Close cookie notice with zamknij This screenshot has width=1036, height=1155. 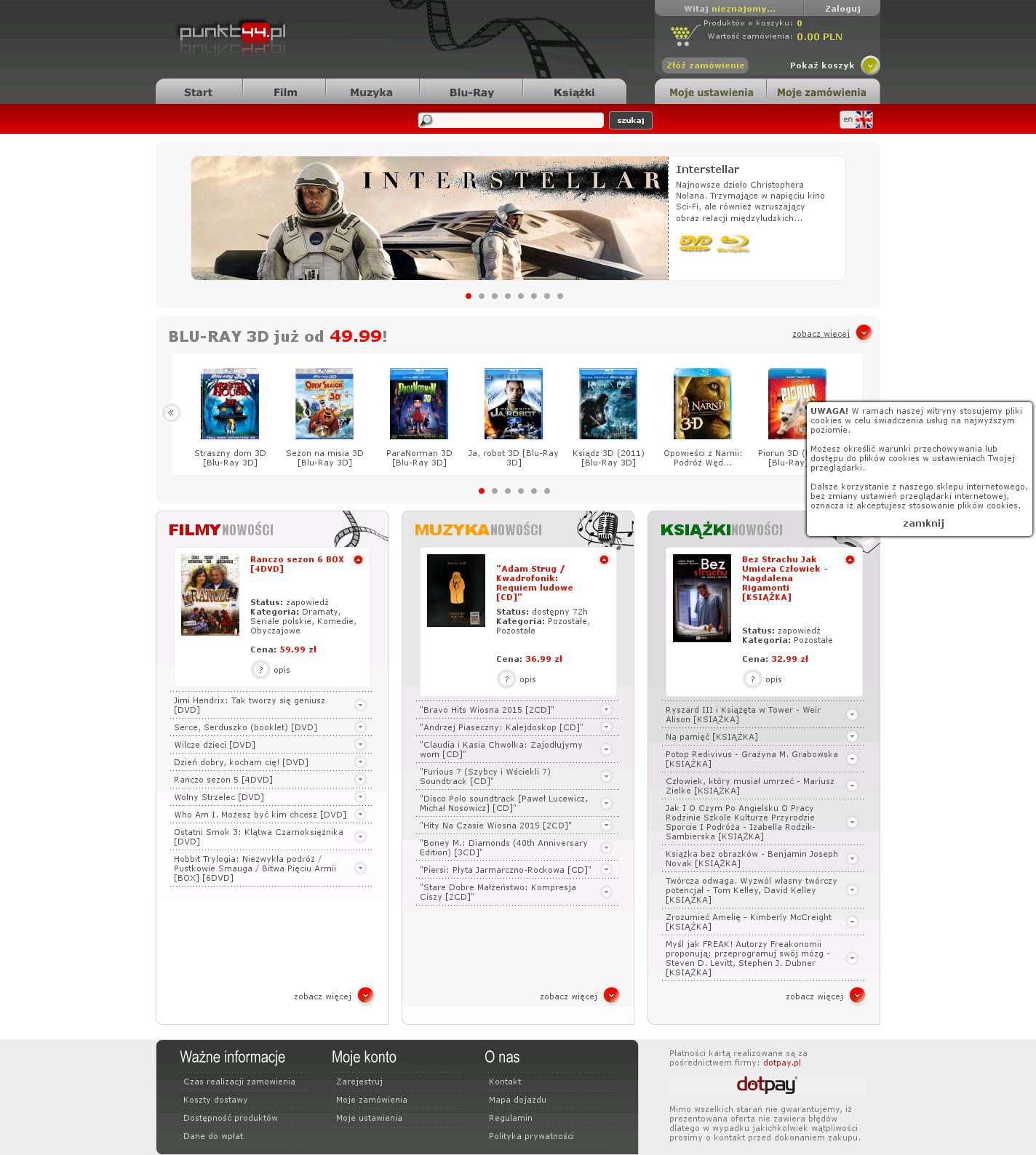pos(923,523)
